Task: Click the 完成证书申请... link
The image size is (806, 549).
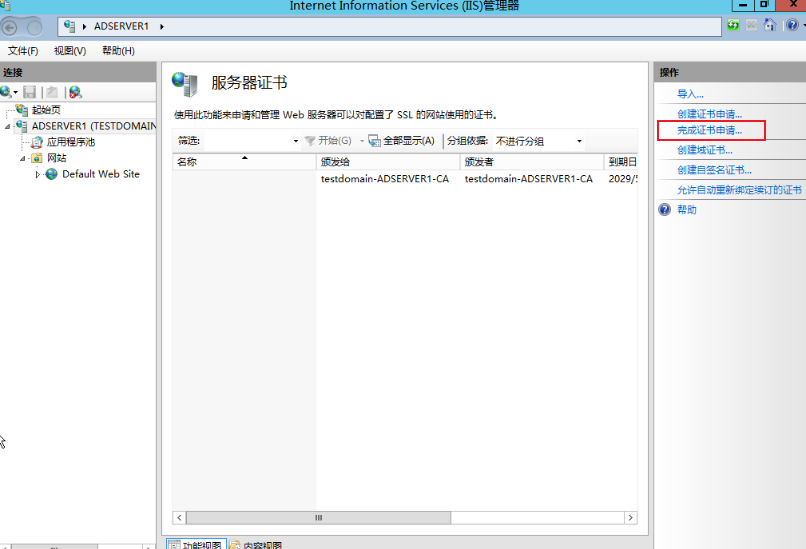Action: pyautogui.click(x=709, y=130)
